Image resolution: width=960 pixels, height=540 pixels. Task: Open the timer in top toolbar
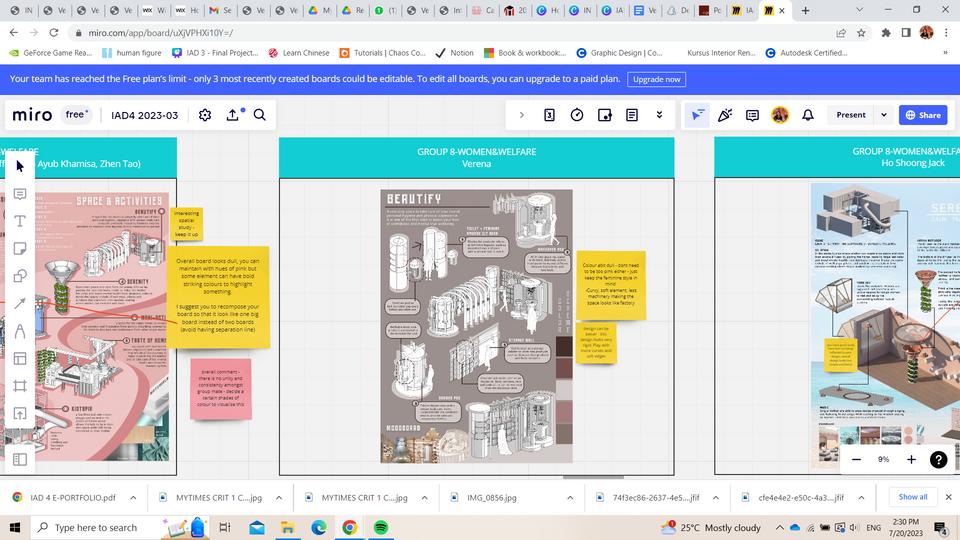[577, 115]
